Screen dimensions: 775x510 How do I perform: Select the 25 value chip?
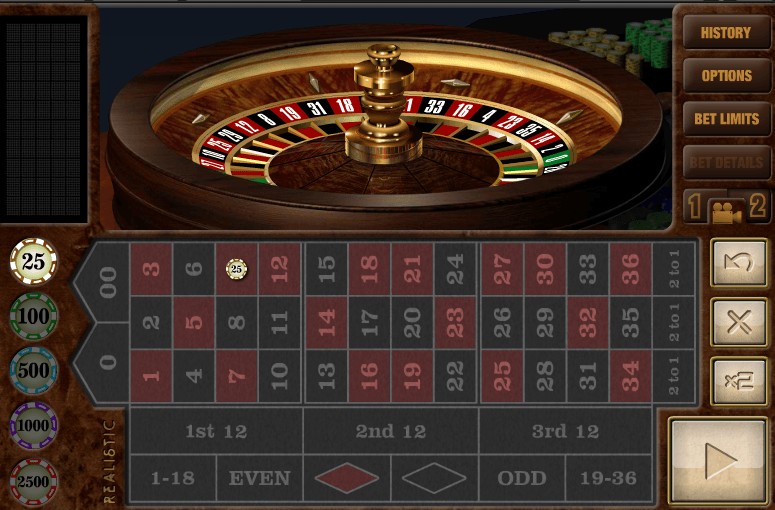(x=34, y=261)
